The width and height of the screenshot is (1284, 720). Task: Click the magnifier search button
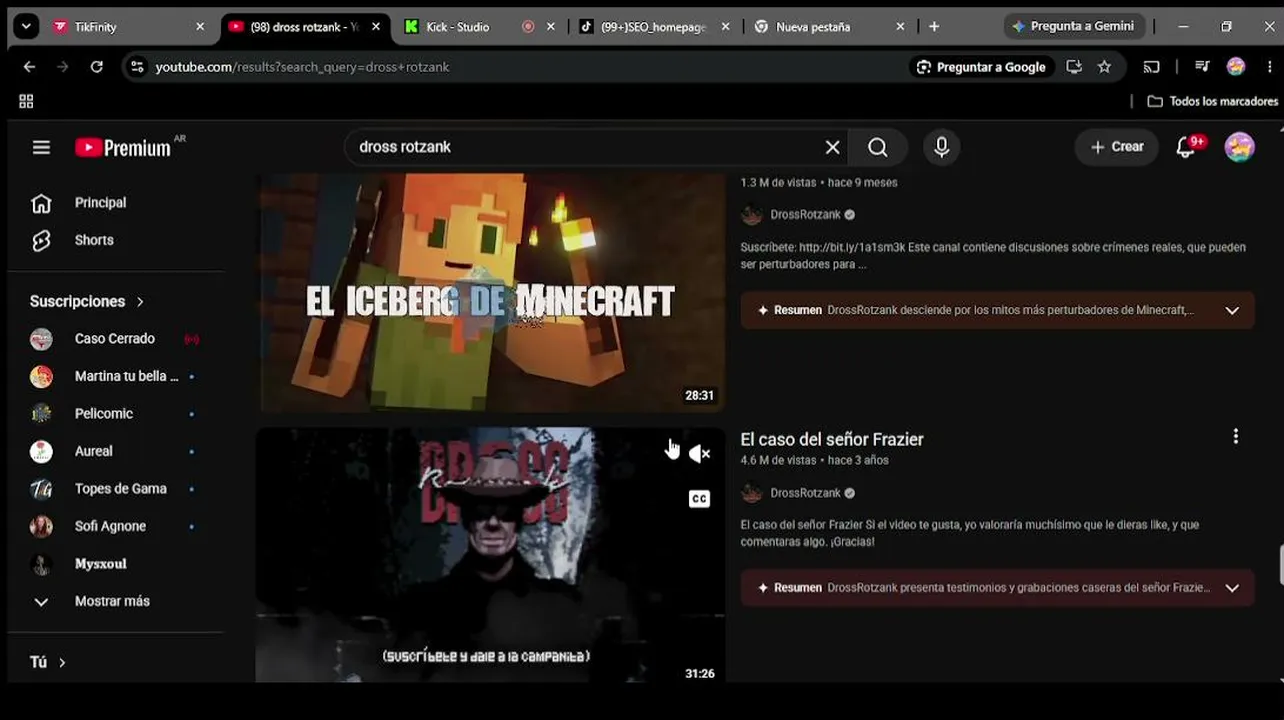tap(877, 147)
